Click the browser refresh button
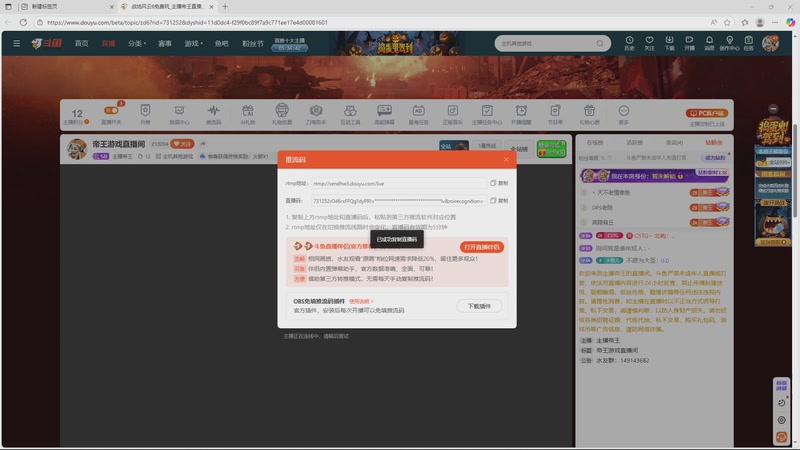The height and width of the screenshot is (450, 800). click(23, 22)
